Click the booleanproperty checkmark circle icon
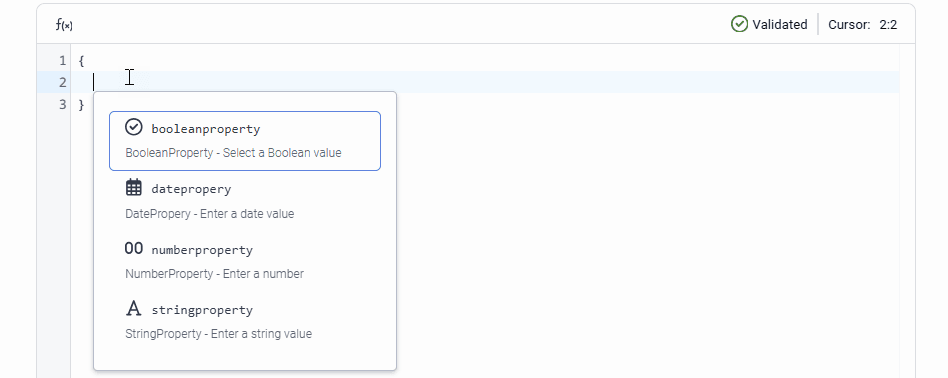The image size is (948, 378). coord(134,127)
